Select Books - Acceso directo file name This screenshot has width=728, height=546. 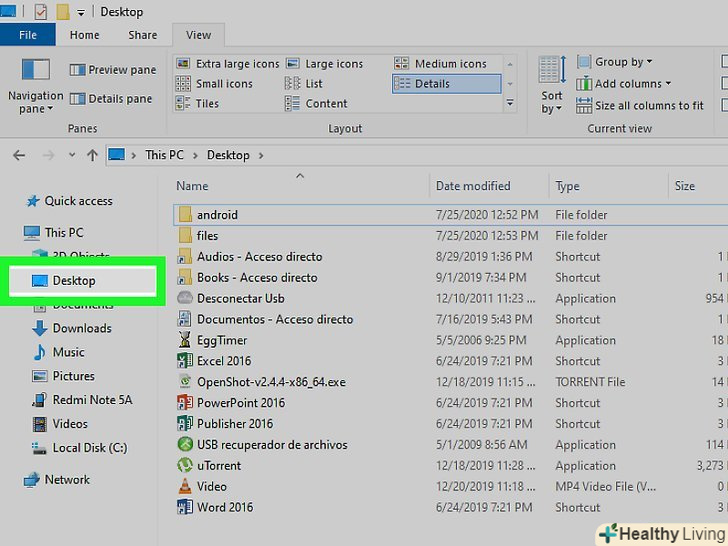257,278
